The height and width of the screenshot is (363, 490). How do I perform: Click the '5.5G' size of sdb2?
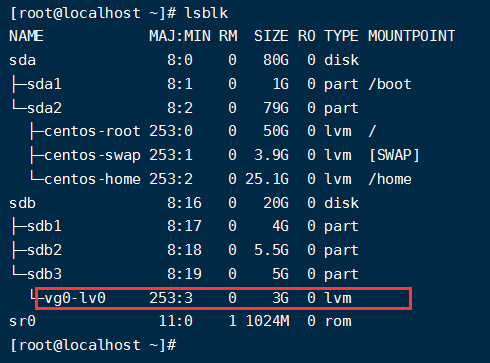point(271,250)
